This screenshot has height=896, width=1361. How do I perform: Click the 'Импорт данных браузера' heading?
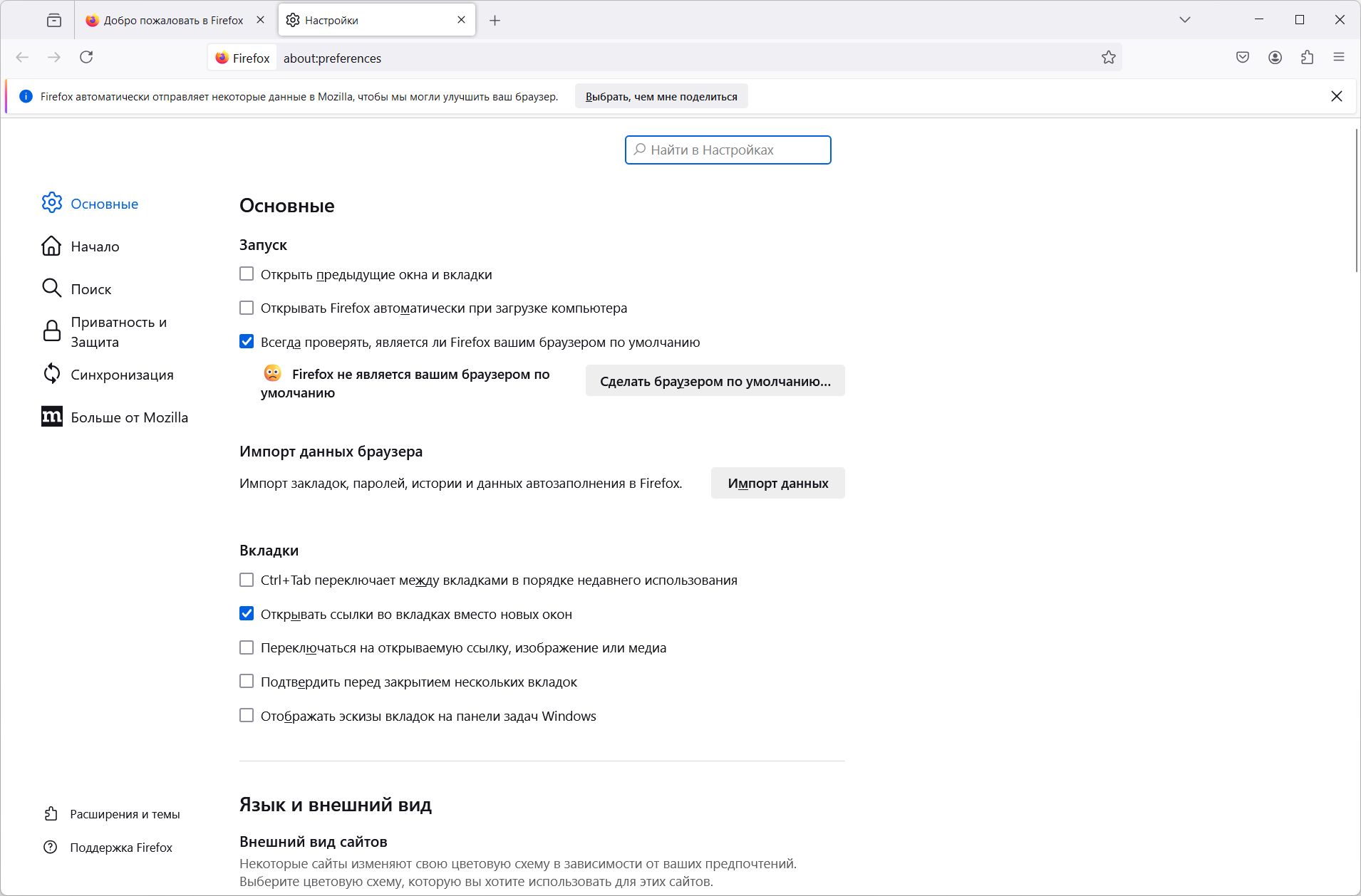click(331, 452)
